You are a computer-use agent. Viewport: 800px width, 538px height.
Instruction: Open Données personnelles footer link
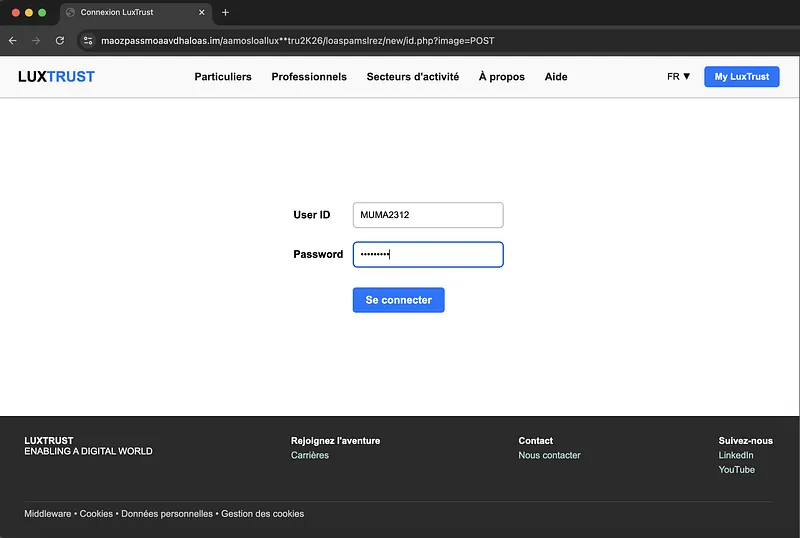167,513
